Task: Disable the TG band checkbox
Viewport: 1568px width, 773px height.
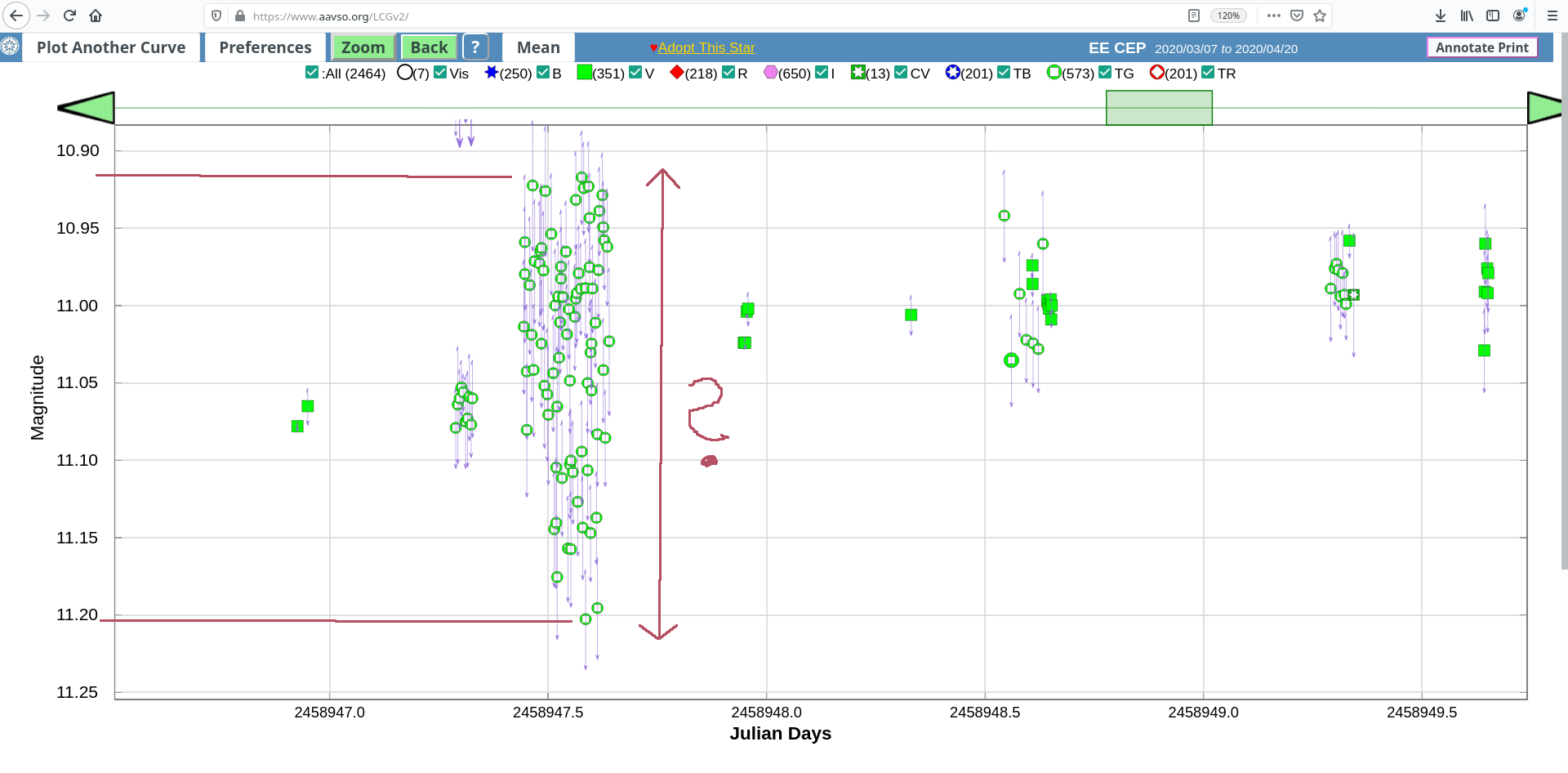Action: (x=1105, y=73)
